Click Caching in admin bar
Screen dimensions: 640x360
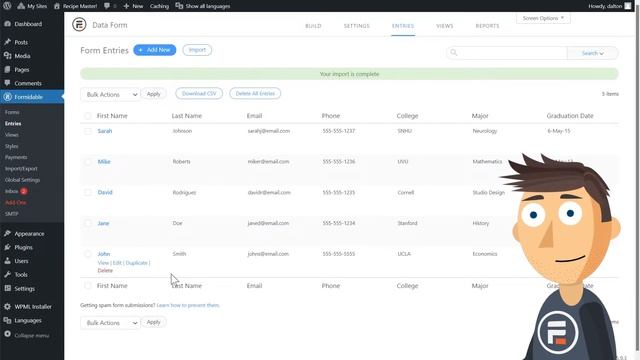[x=159, y=6]
